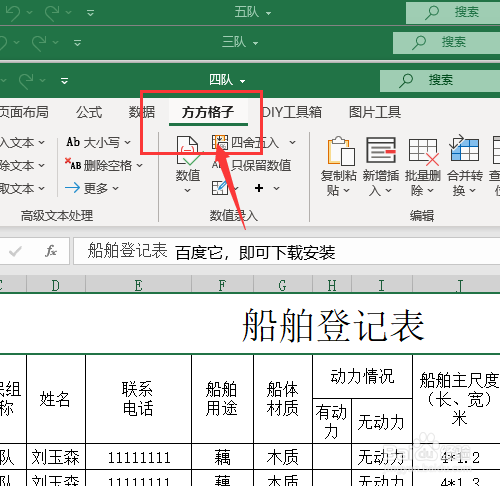Click the 船舶主尺度 header cell
500x486 pixels.
456,399
